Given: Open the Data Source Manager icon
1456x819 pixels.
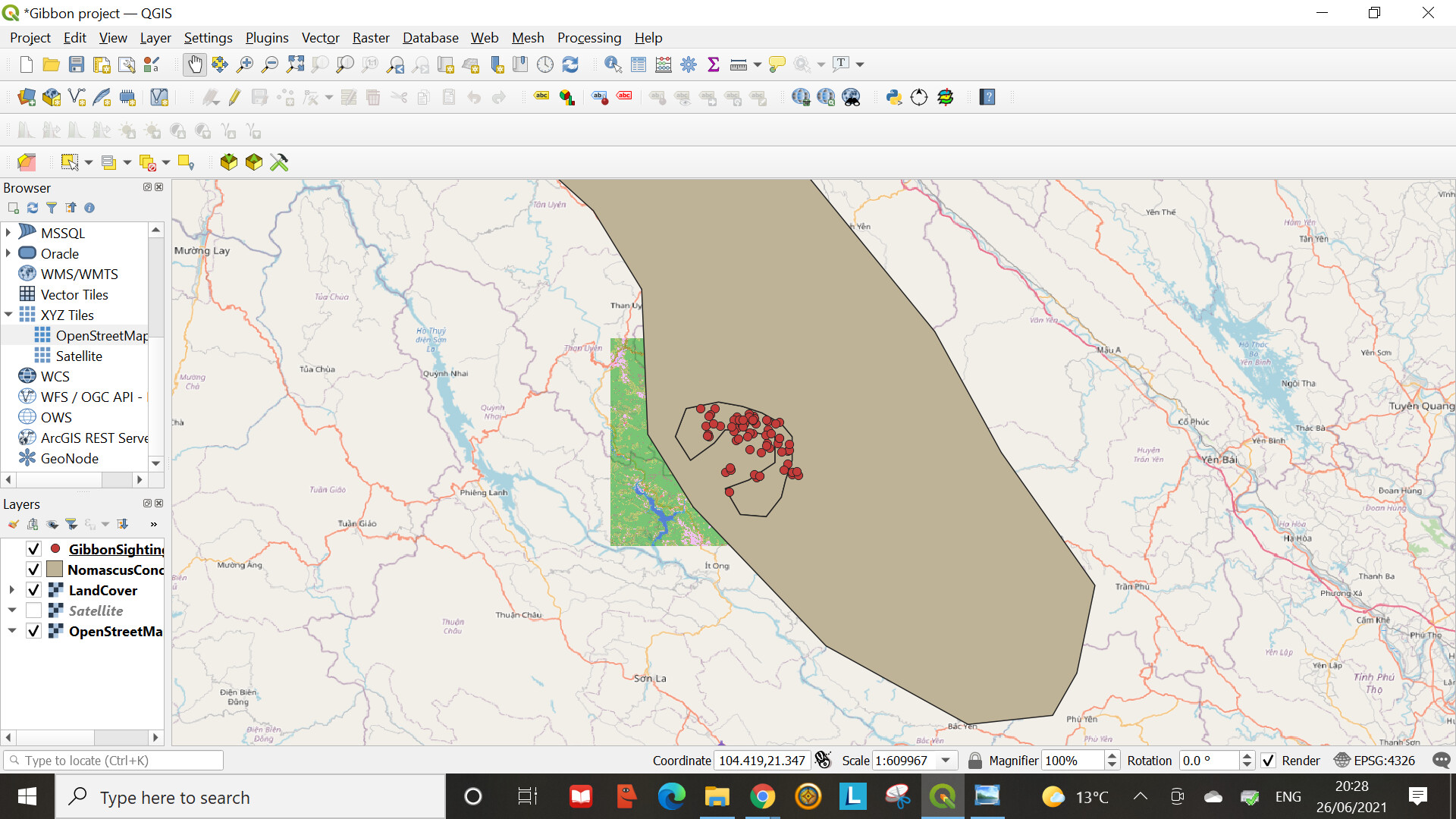Looking at the screenshot, I should point(27,97).
